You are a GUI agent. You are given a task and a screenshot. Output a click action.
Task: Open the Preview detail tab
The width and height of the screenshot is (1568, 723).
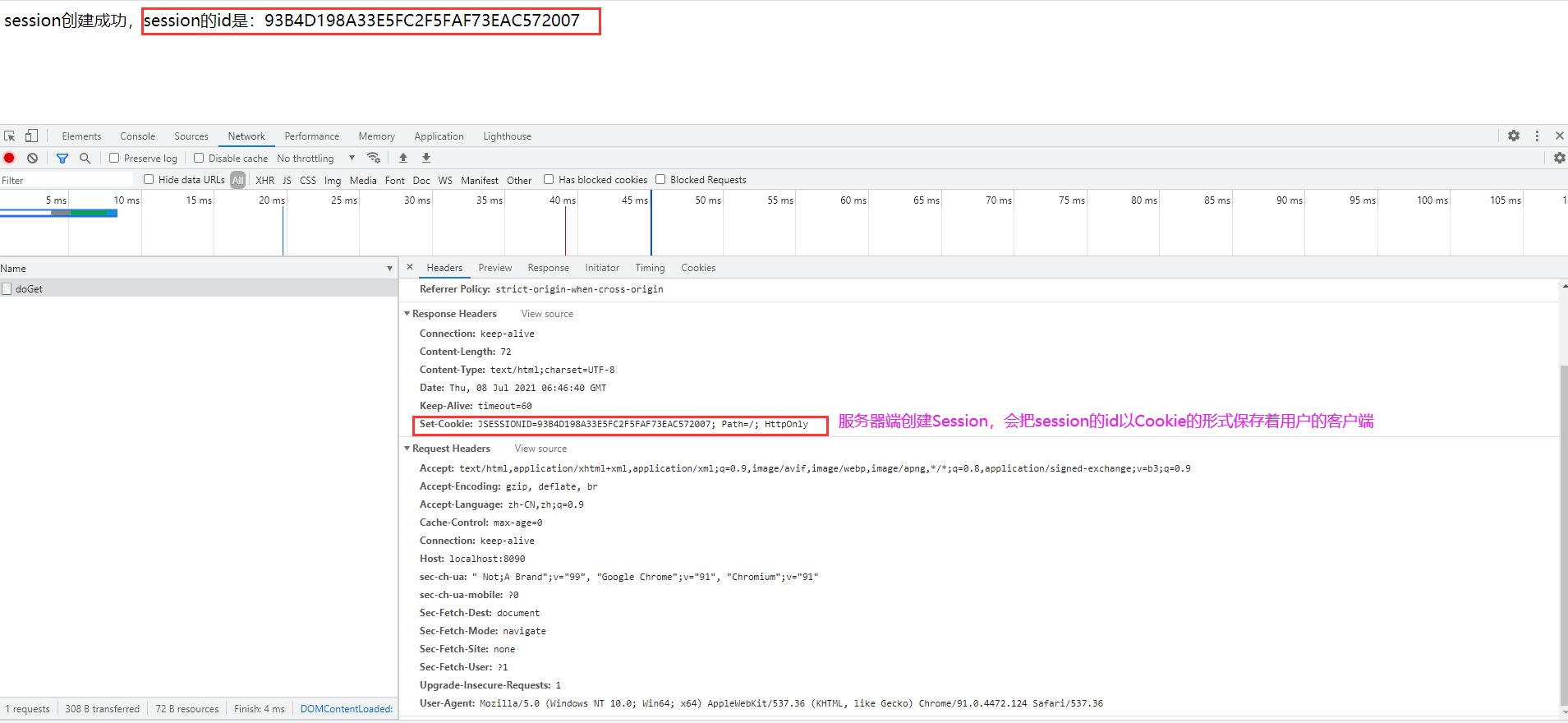pos(494,268)
